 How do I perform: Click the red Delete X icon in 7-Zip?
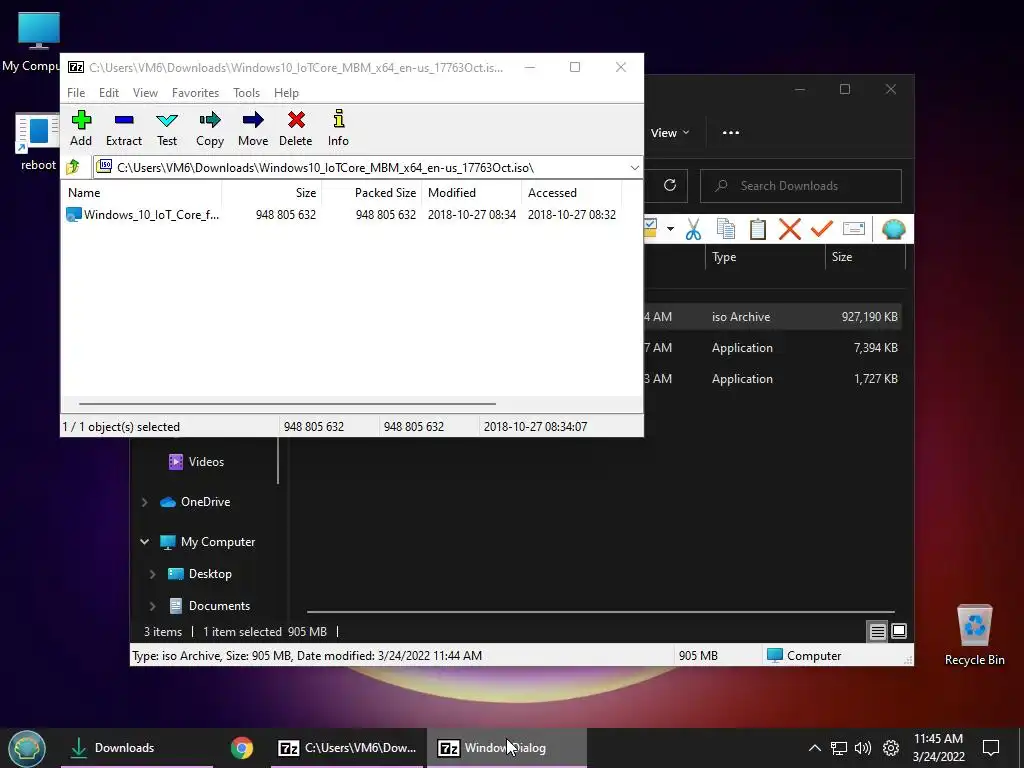(296, 128)
